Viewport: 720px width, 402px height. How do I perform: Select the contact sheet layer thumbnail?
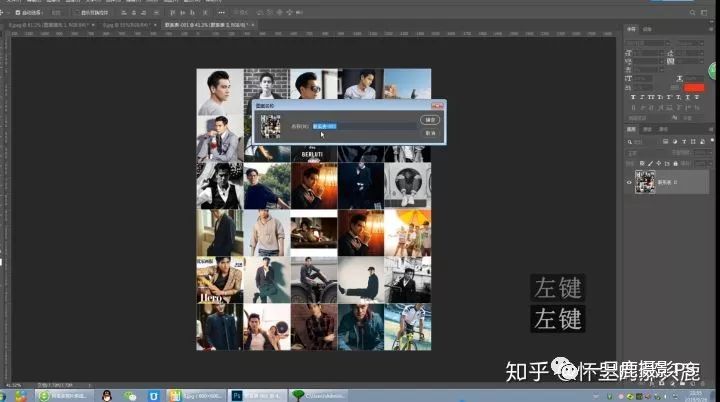pos(645,182)
